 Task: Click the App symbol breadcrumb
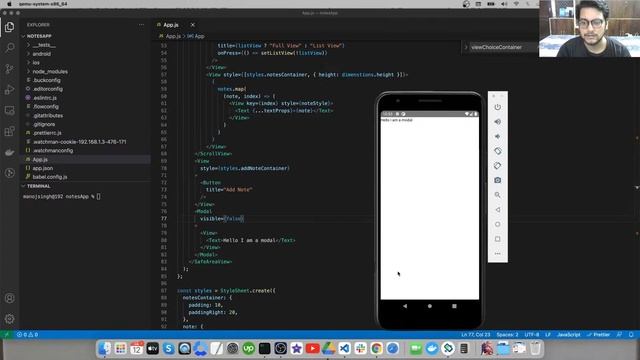click(199, 36)
